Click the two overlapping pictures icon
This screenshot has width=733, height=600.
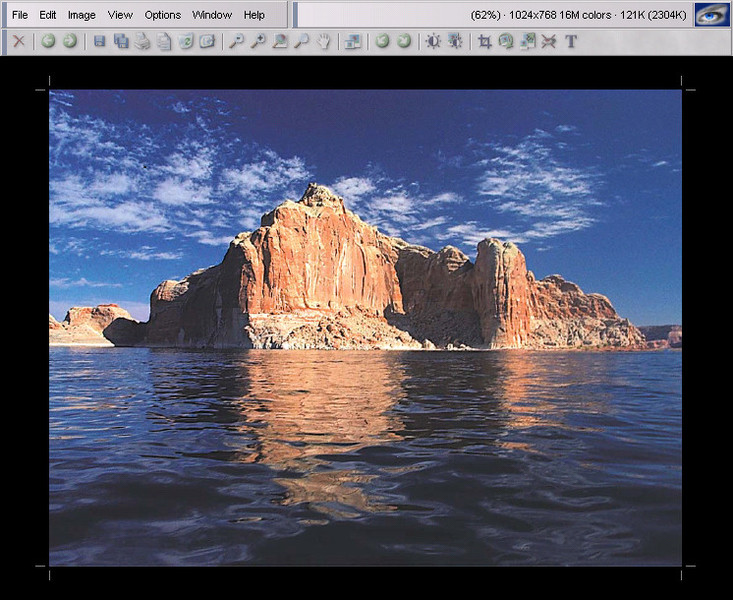(x=352, y=41)
